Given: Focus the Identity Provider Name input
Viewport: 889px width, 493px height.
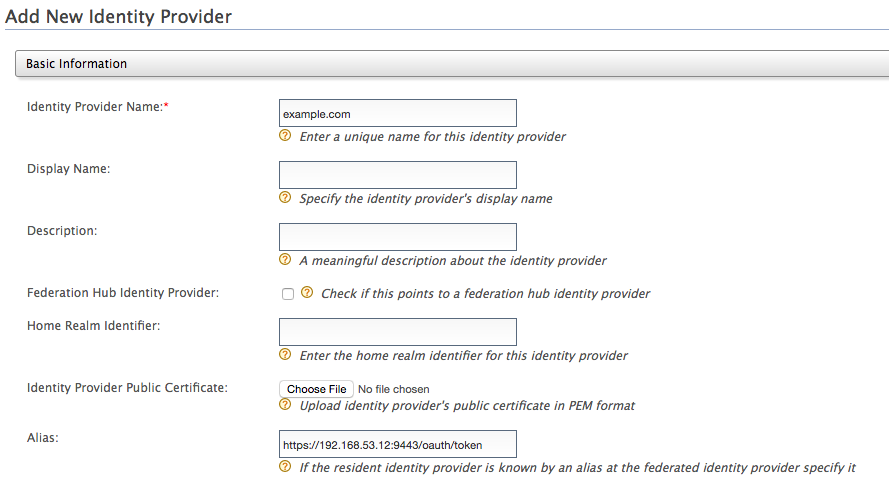Looking at the screenshot, I should coord(397,113).
